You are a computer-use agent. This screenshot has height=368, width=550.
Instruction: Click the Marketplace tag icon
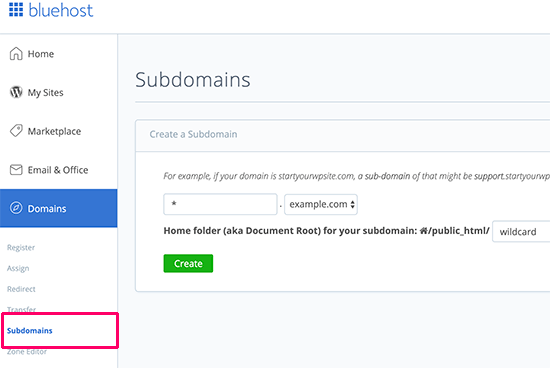point(16,131)
